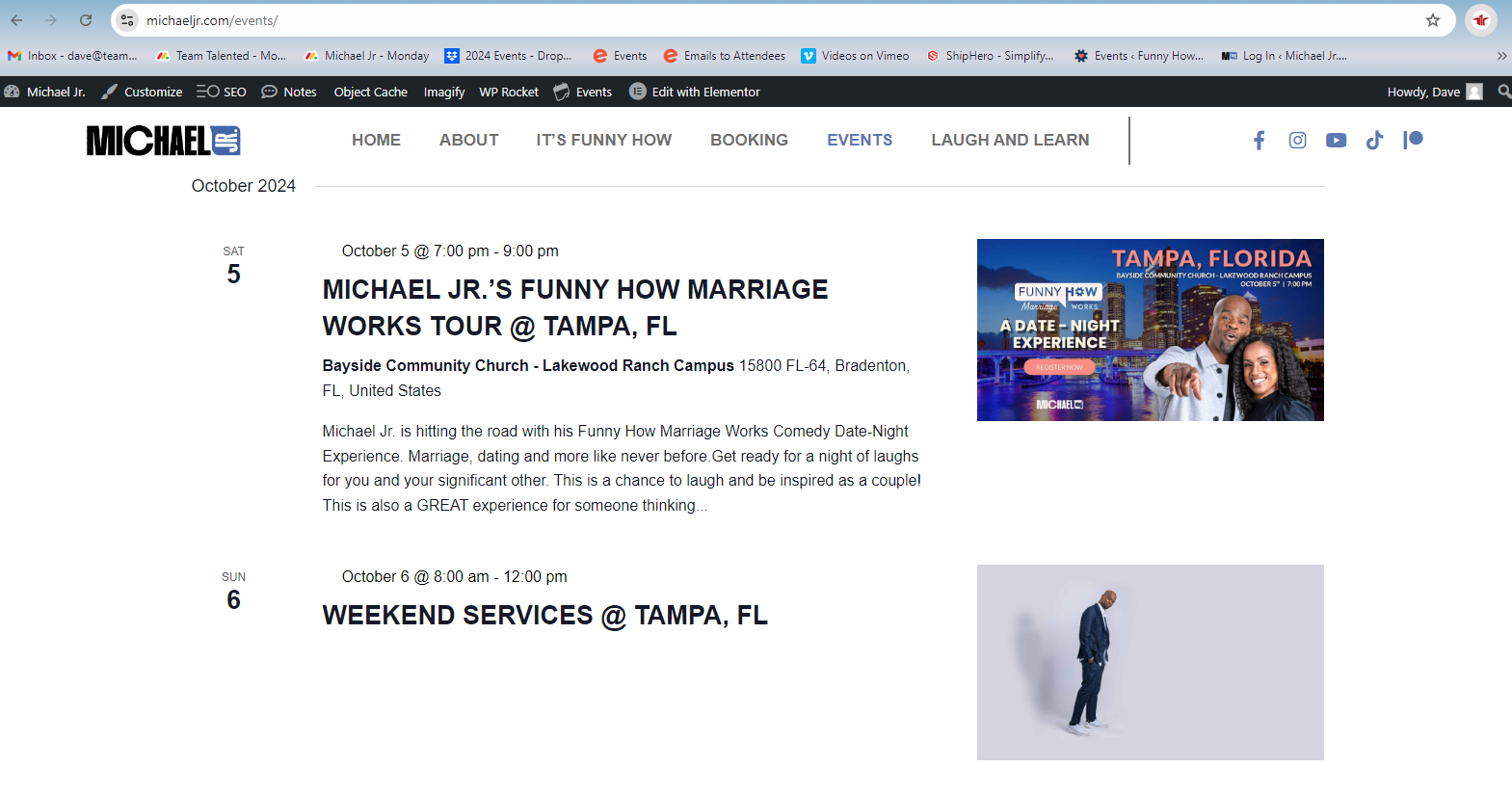Image resolution: width=1512 pixels, height=793 pixels.
Task: Open the Tampa, Florida event banner image
Action: pos(1151,330)
